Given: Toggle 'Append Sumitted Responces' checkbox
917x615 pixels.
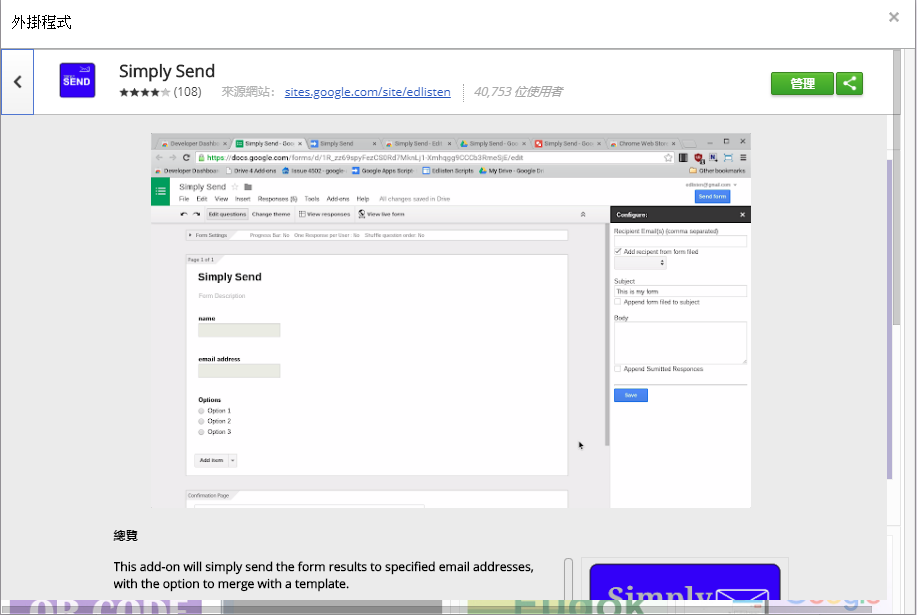Looking at the screenshot, I should coord(618,369).
